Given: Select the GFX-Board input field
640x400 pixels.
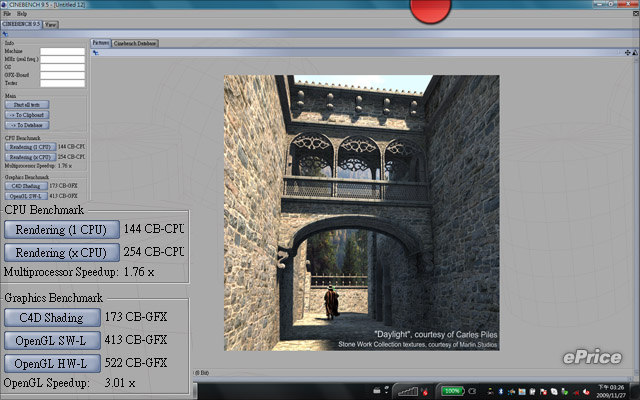Looking at the screenshot, I should click(x=62, y=75).
